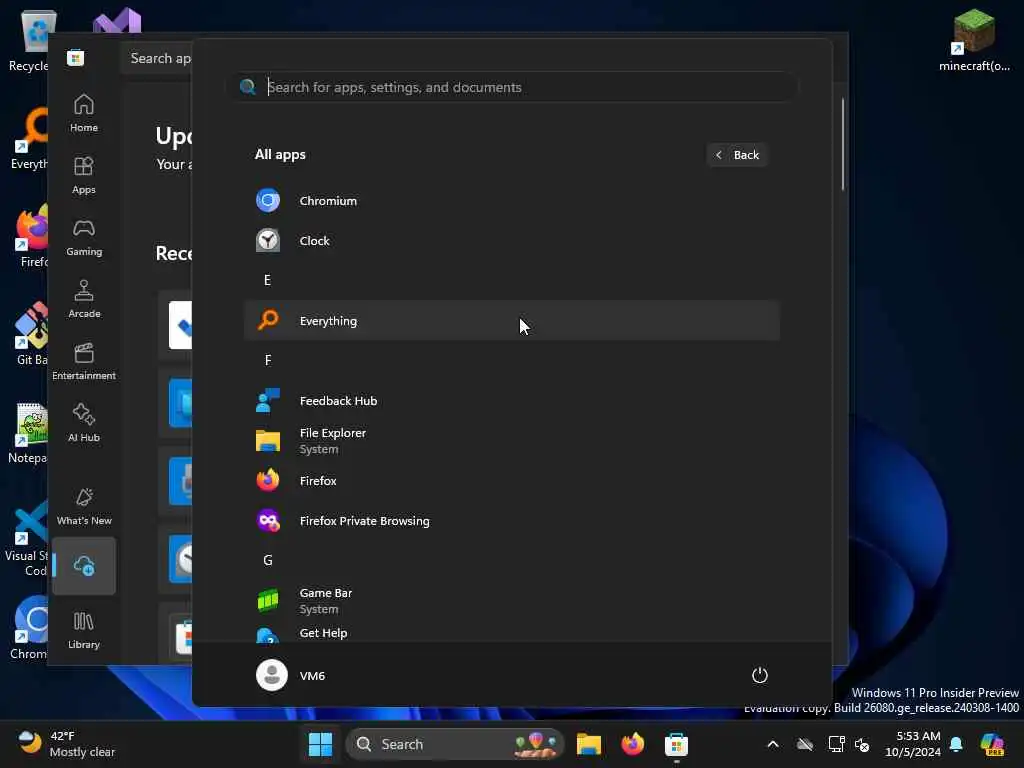Open AI Hub in Microsoft Store
This screenshot has width=1024, height=768.
84,423
